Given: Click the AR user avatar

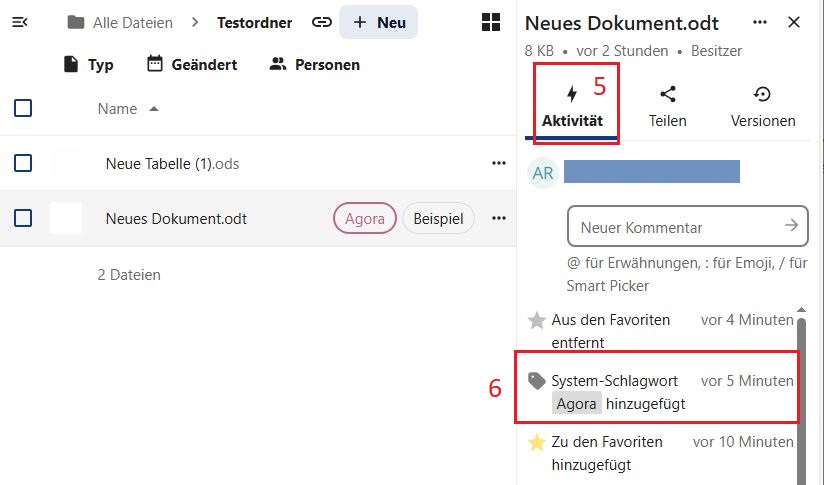Looking at the screenshot, I should tap(543, 172).
